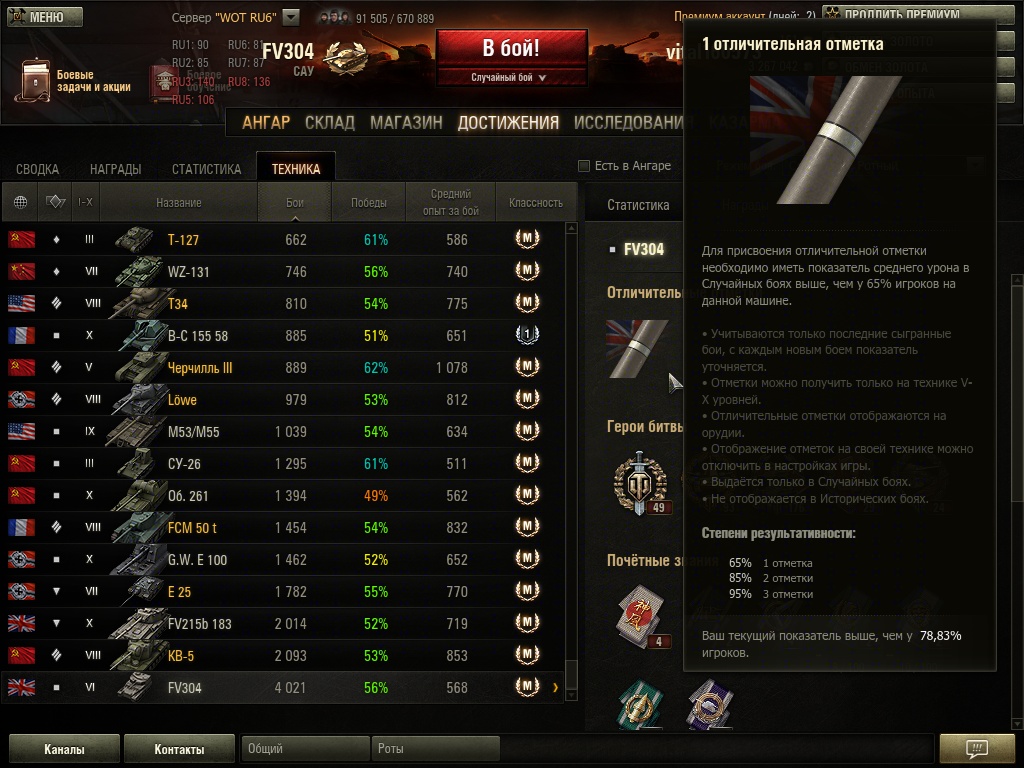Click the British gun mark of excellence icon
This screenshot has height=768, width=1024.
pyautogui.click(x=637, y=348)
